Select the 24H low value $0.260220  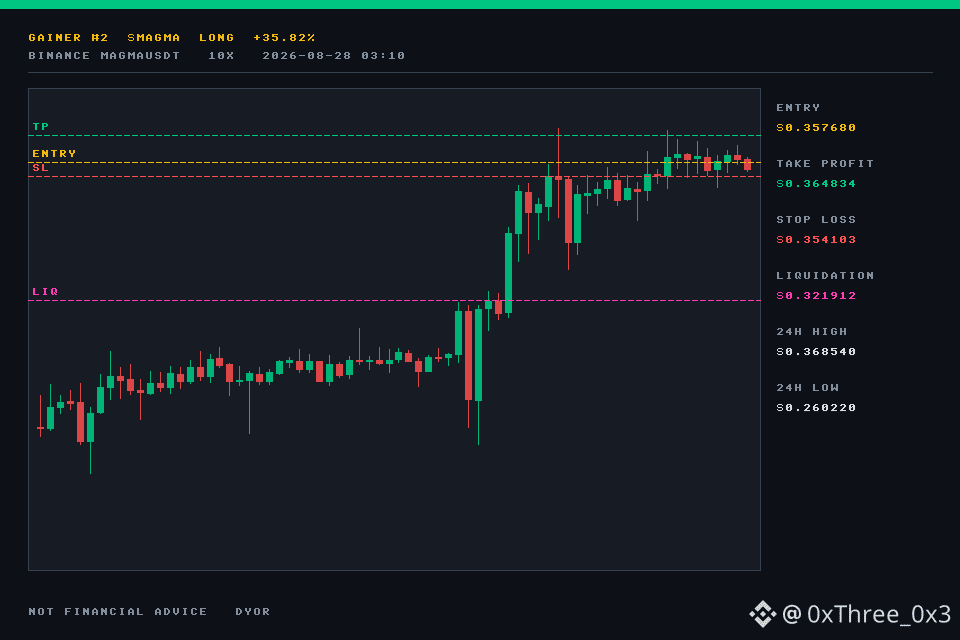(x=816, y=408)
